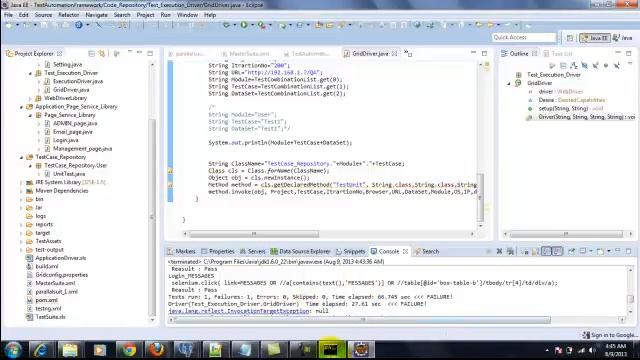The image size is (640, 360).
Task: Switch to Java EE perspective
Action: (595, 38)
